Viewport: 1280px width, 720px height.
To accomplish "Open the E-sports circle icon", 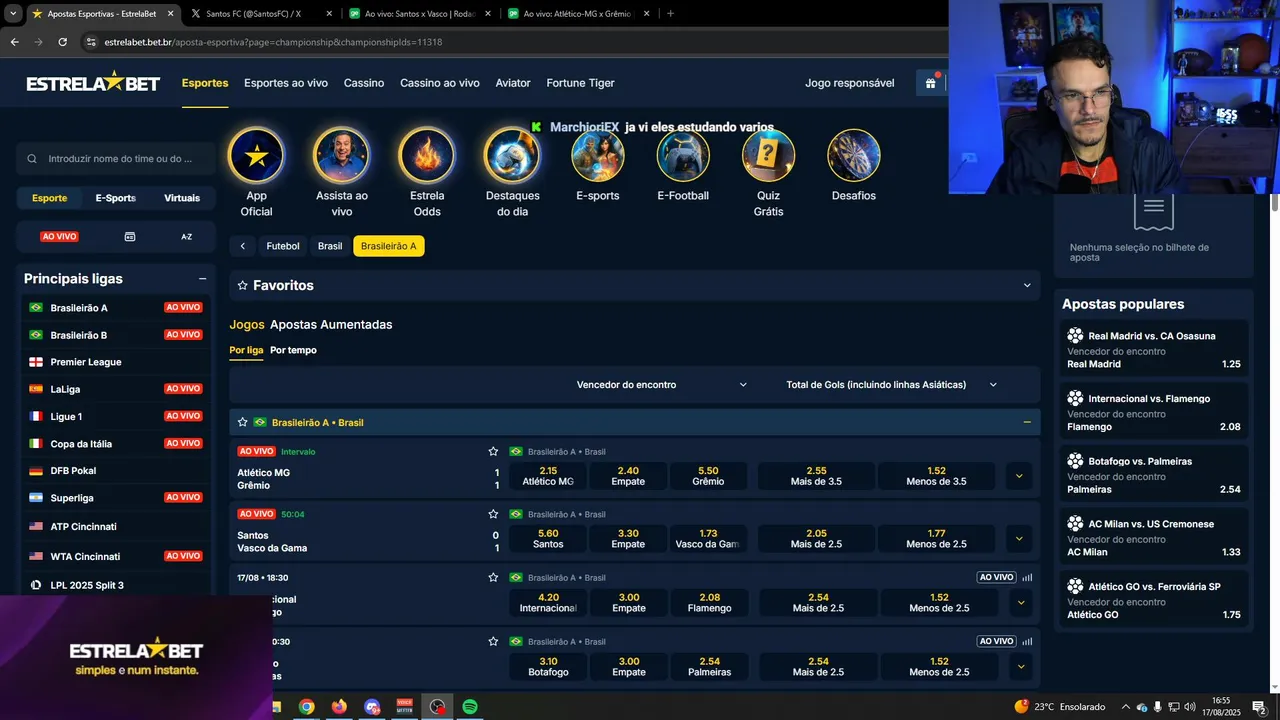I will coord(598,156).
